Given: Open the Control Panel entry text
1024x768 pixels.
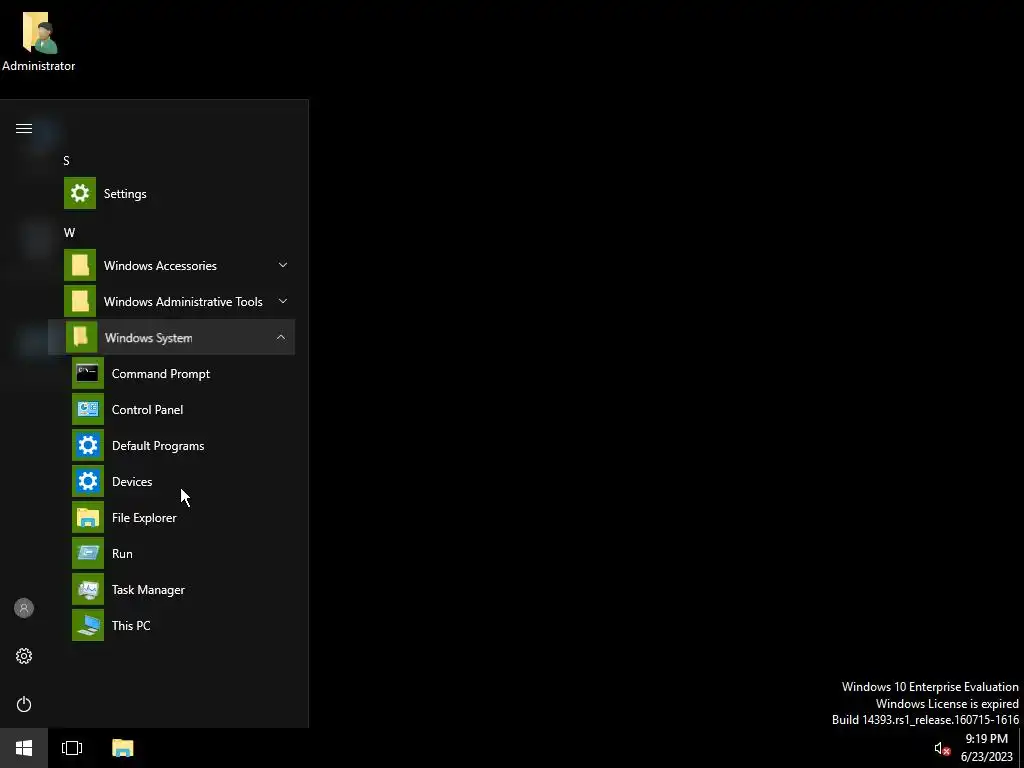Looking at the screenshot, I should tap(147, 409).
